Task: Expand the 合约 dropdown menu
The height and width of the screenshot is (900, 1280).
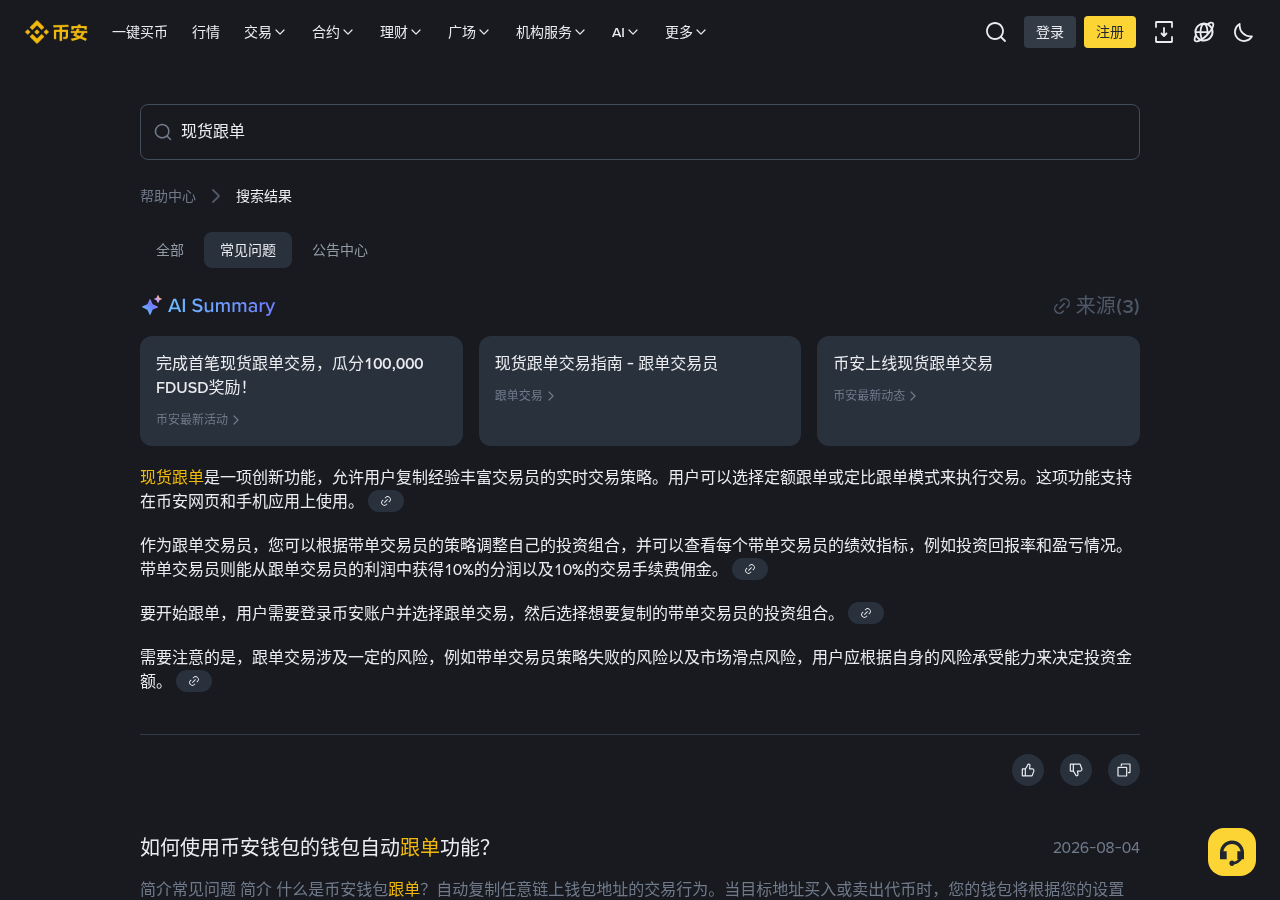Action: [333, 32]
